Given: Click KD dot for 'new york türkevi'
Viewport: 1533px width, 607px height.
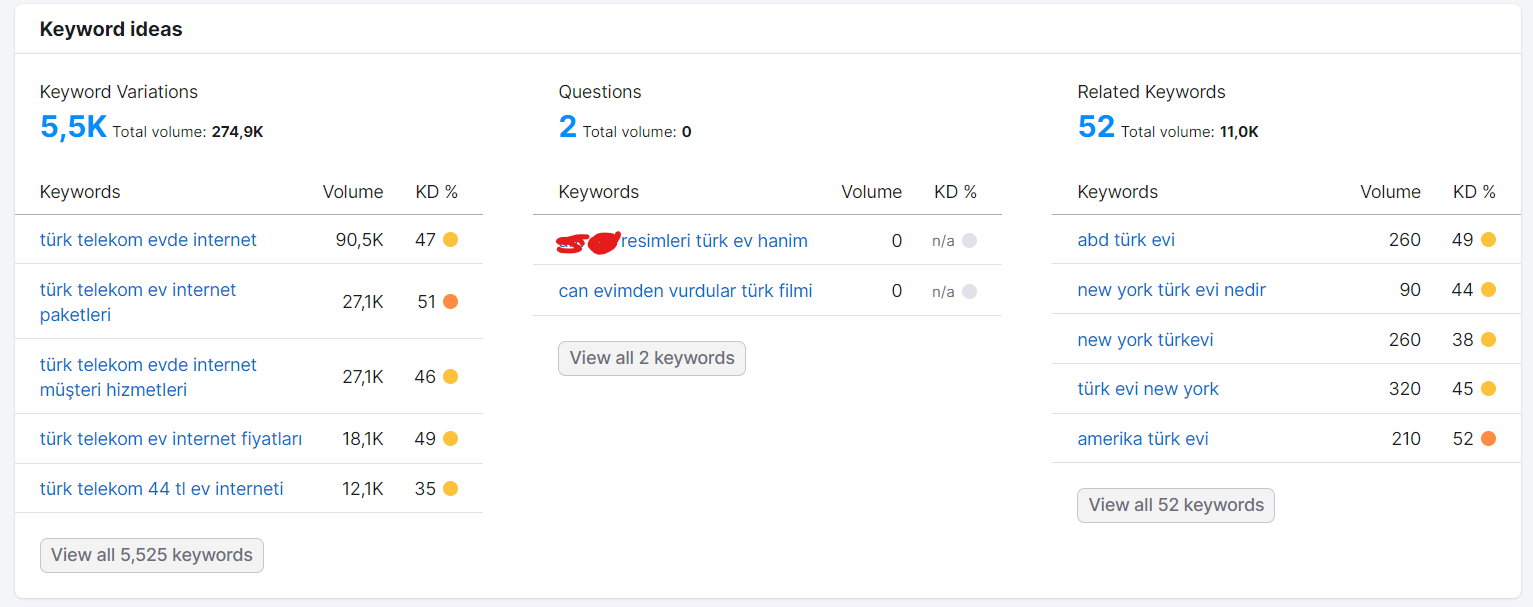Looking at the screenshot, I should click(1488, 340).
